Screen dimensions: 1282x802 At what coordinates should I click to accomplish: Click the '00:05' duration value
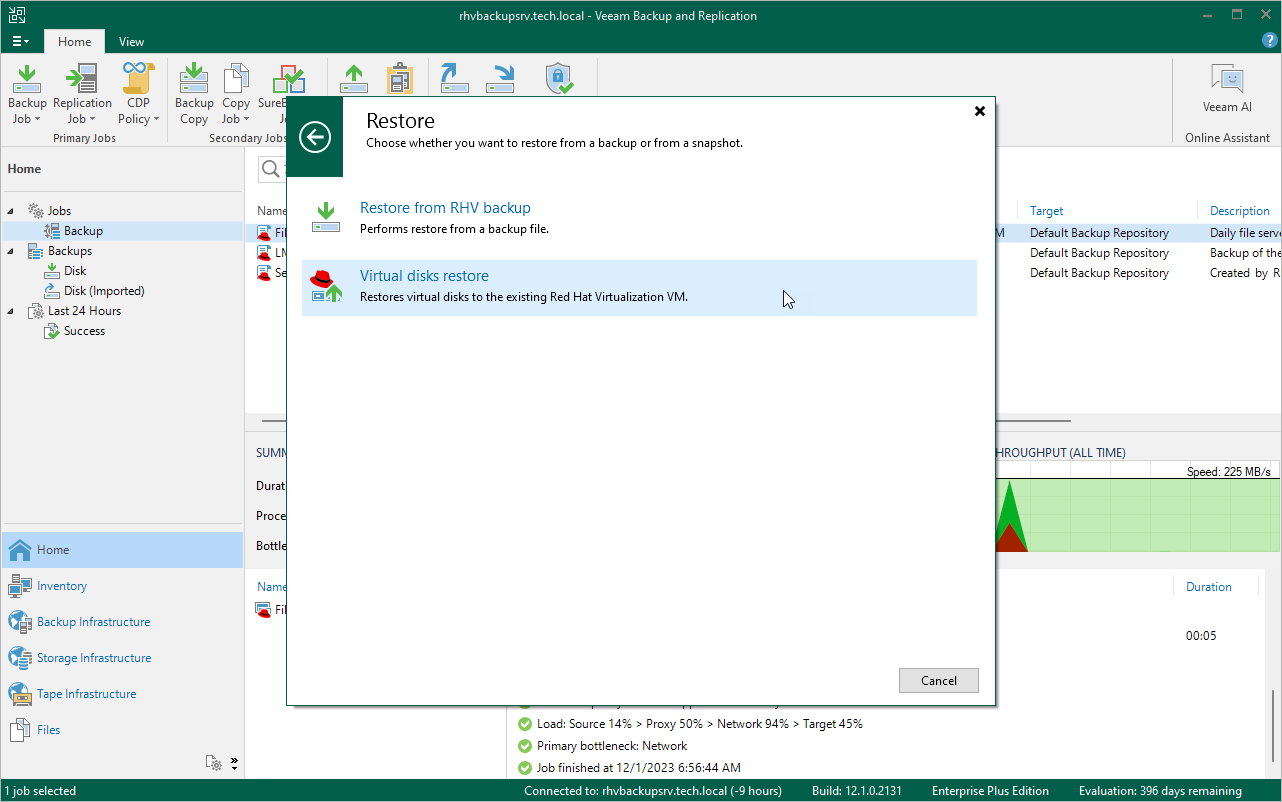coord(1200,636)
